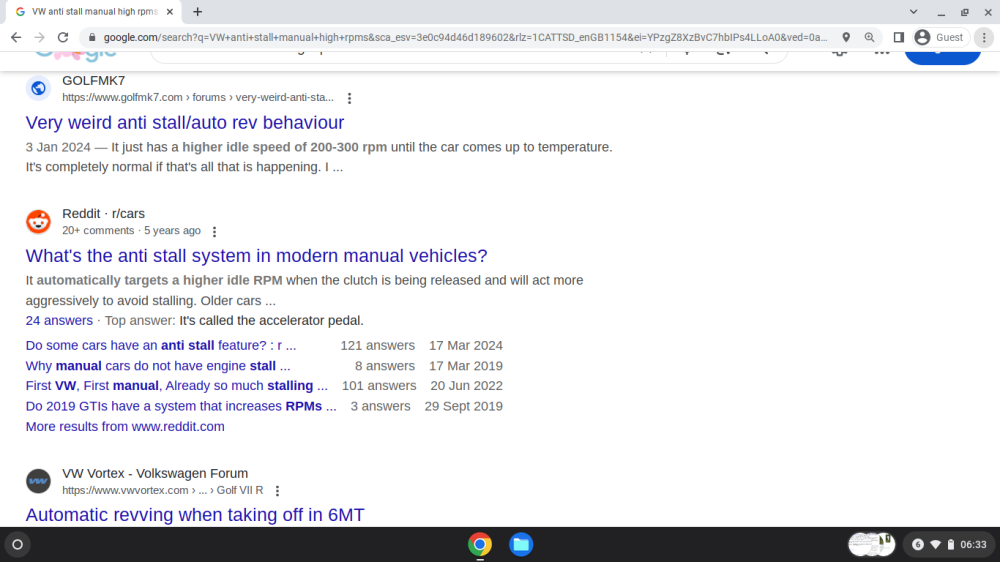Click the vwvortex.com URL breadcrumb
This screenshot has height=562, width=1000.
pyautogui.click(x=163, y=491)
